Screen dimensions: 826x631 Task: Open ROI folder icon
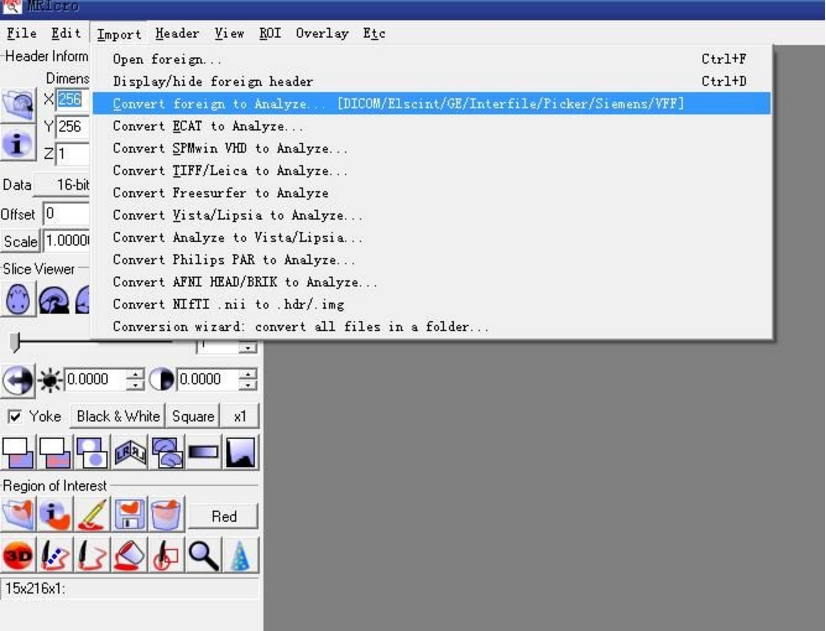tap(18, 515)
